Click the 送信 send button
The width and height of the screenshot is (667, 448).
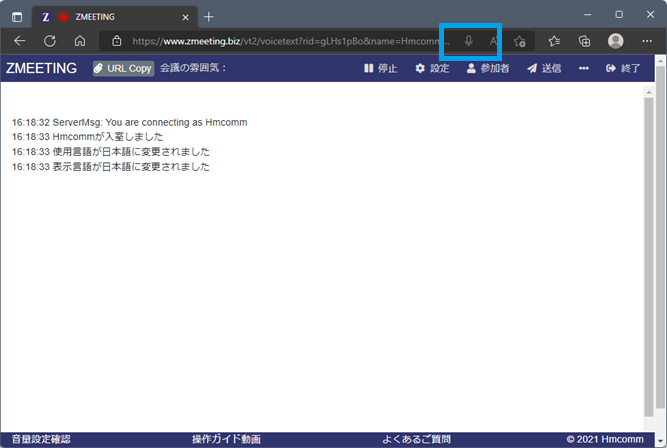(544, 69)
